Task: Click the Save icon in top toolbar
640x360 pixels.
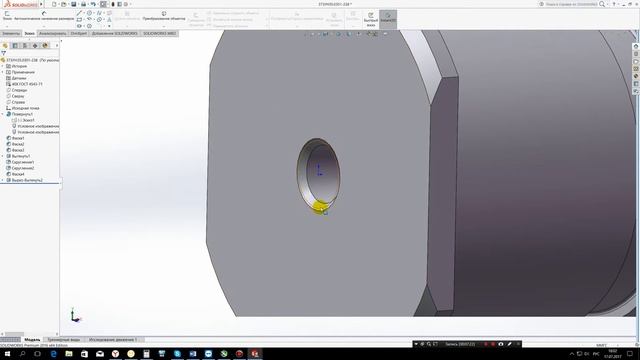Action: pos(73,4)
